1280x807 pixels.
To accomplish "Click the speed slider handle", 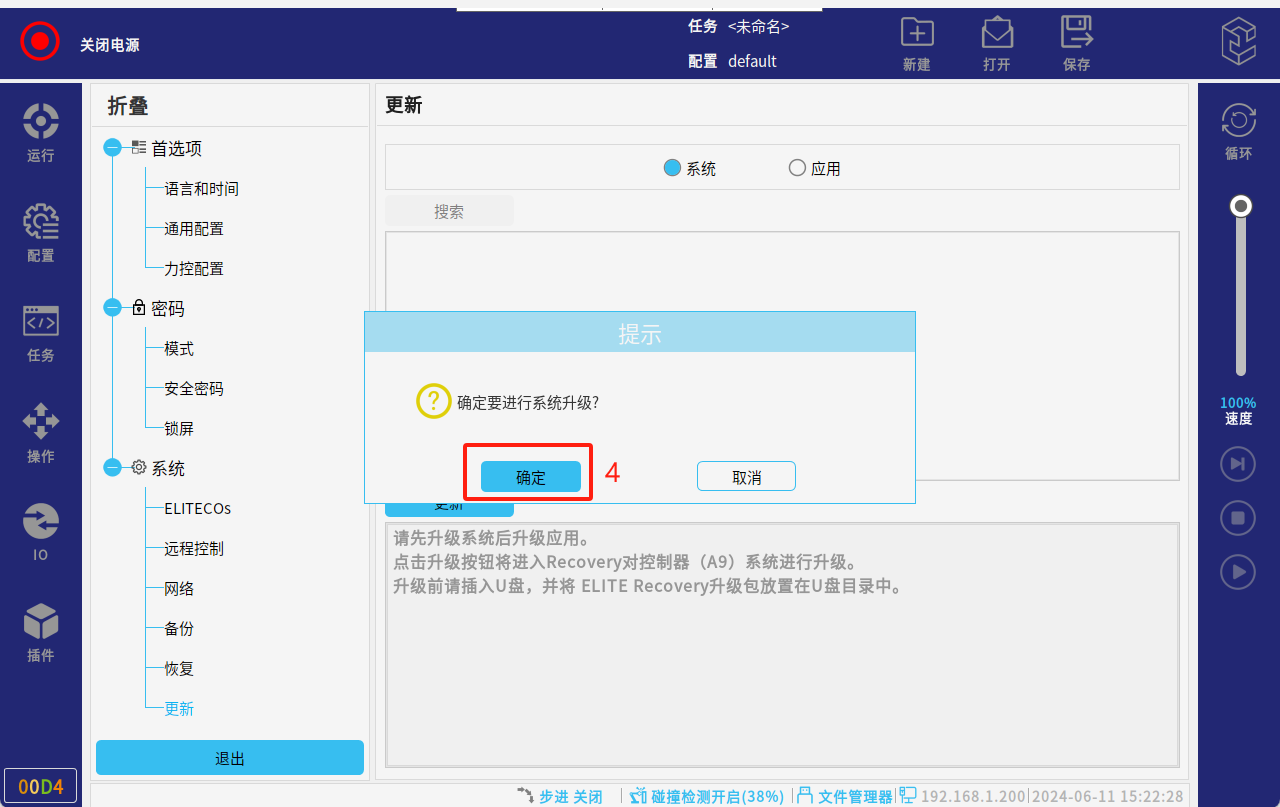I will (x=1241, y=207).
